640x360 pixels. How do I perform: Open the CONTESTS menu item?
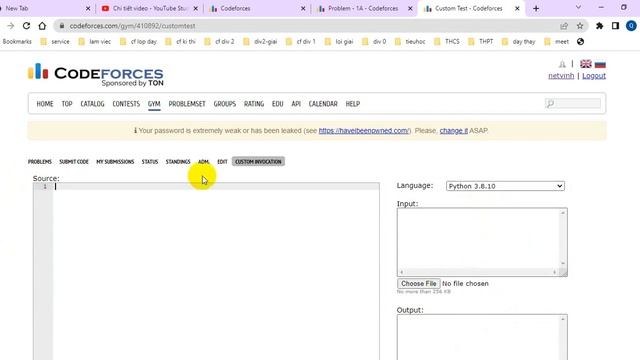126,104
